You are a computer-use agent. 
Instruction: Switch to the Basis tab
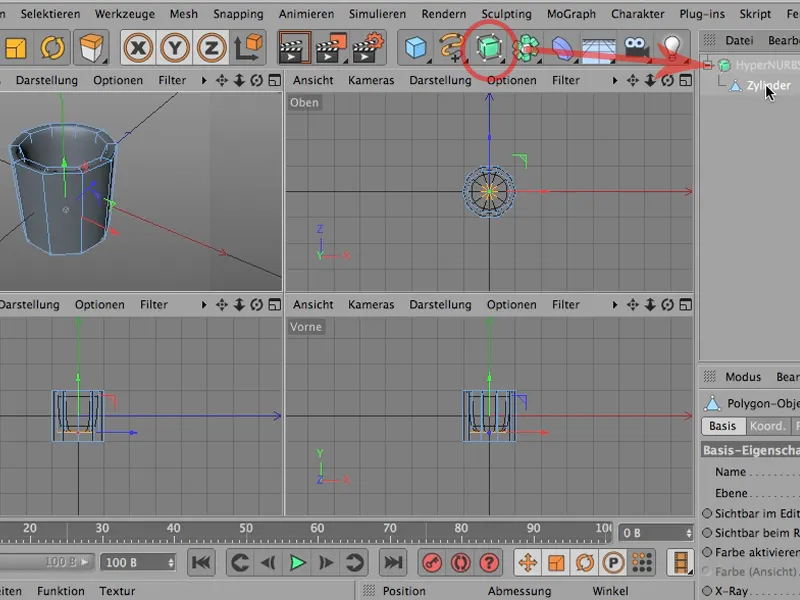click(x=722, y=426)
